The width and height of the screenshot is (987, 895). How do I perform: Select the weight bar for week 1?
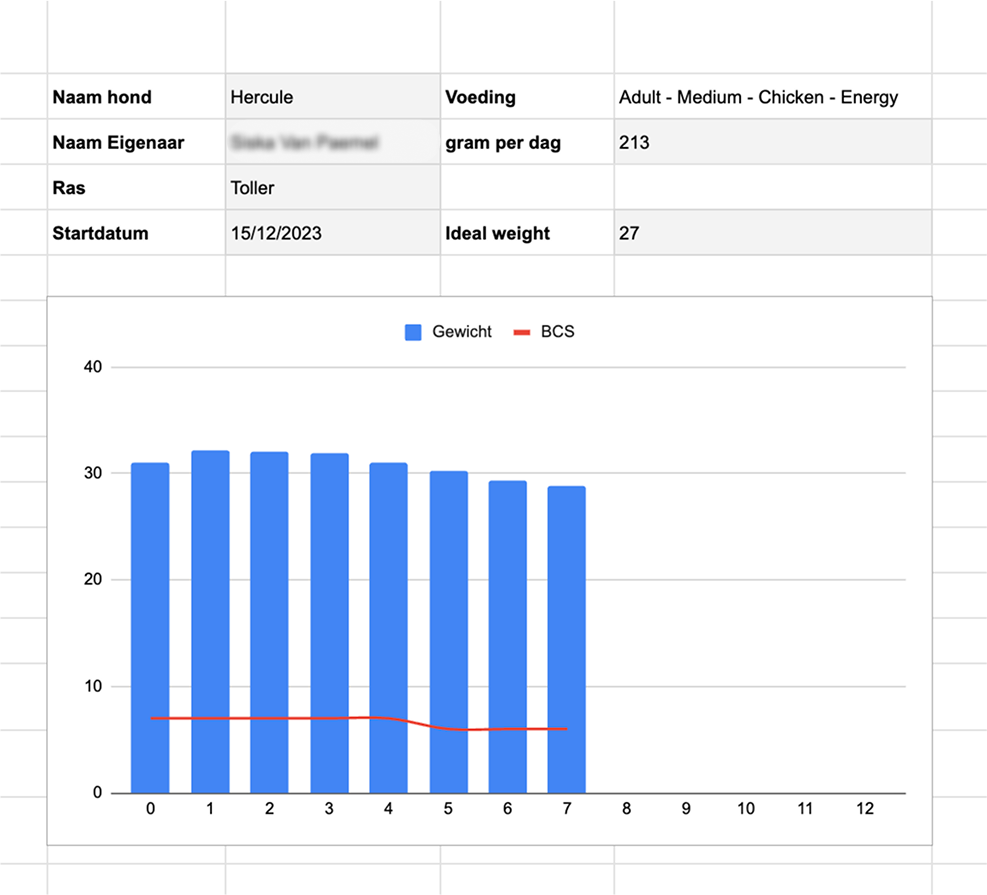(210, 622)
